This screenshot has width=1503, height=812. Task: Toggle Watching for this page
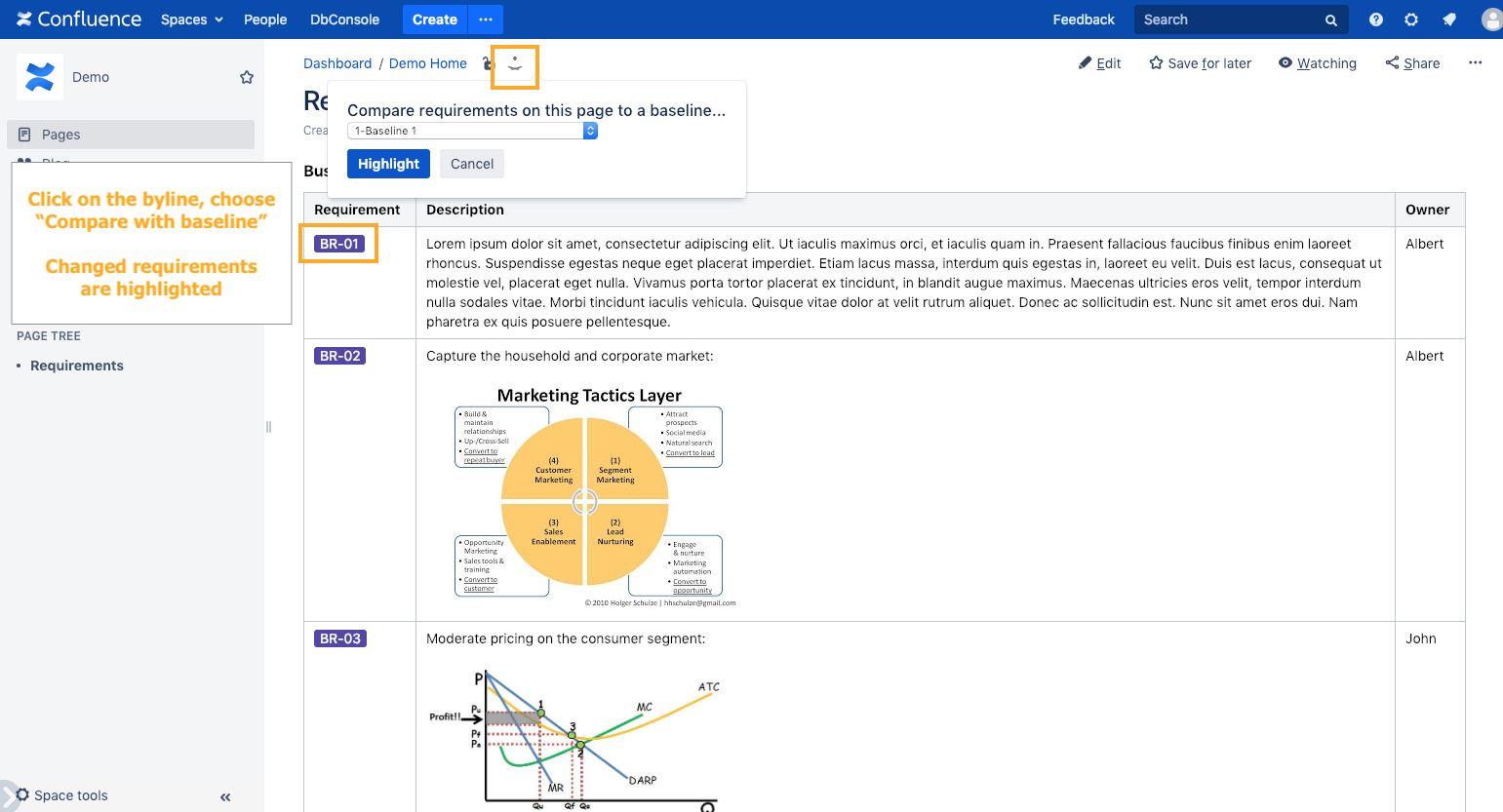(1317, 63)
